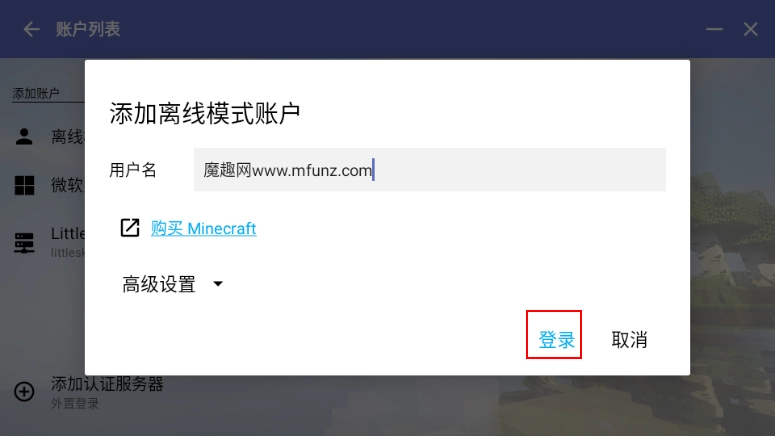Select the offline account person icon
The image size is (775, 436).
pos(24,136)
